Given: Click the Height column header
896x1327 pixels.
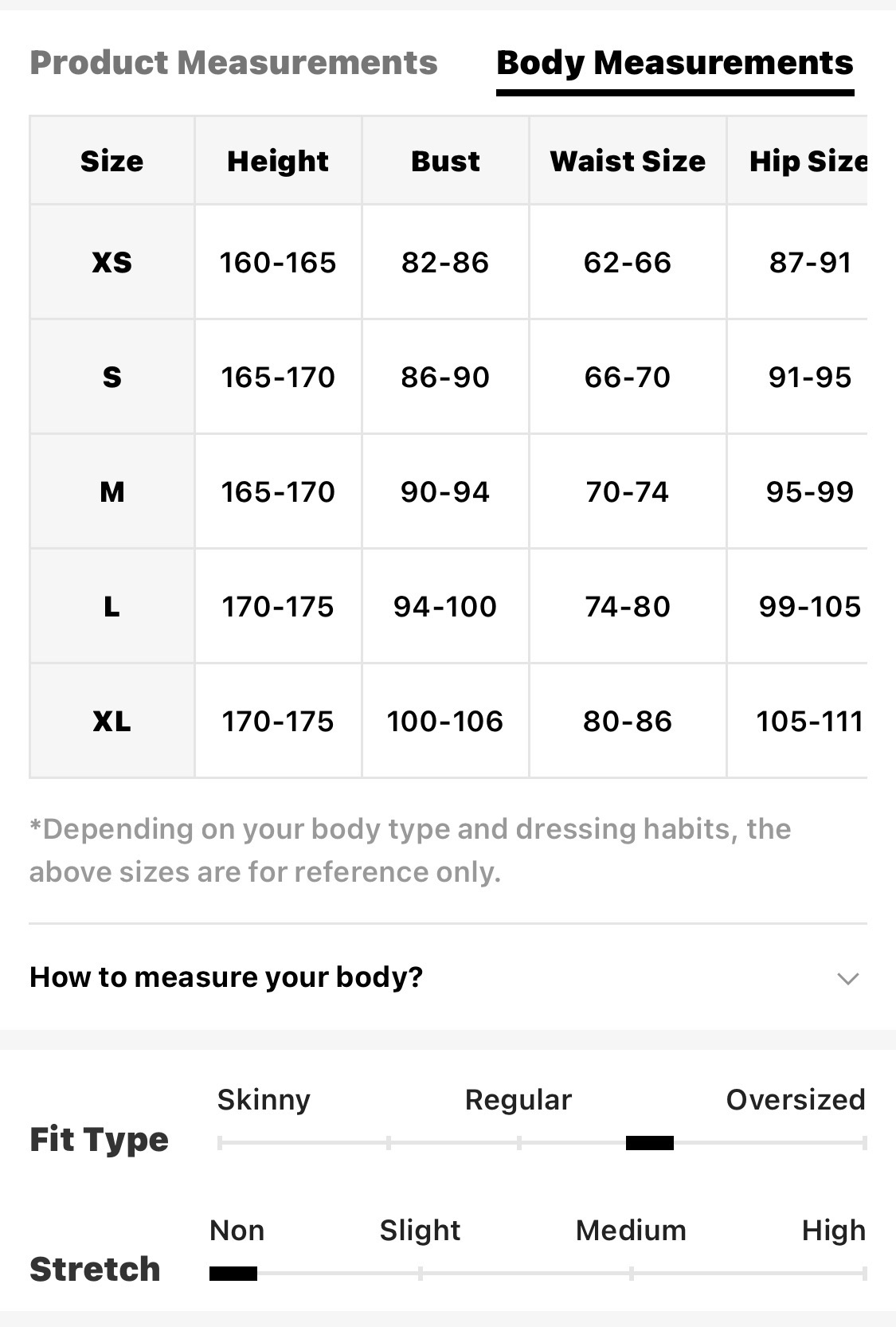Looking at the screenshot, I should point(278,161).
